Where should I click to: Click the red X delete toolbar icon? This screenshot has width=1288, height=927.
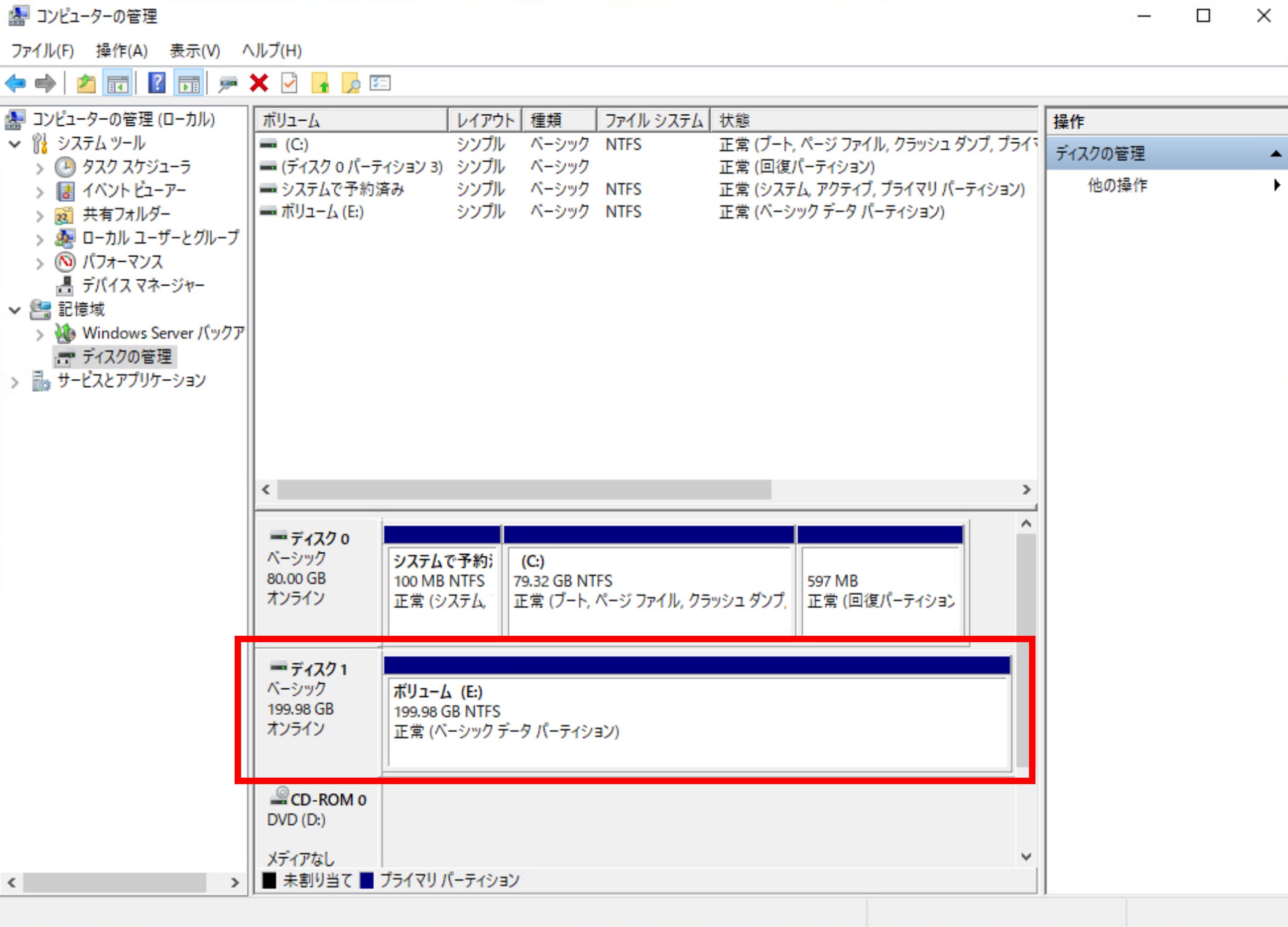tap(259, 84)
